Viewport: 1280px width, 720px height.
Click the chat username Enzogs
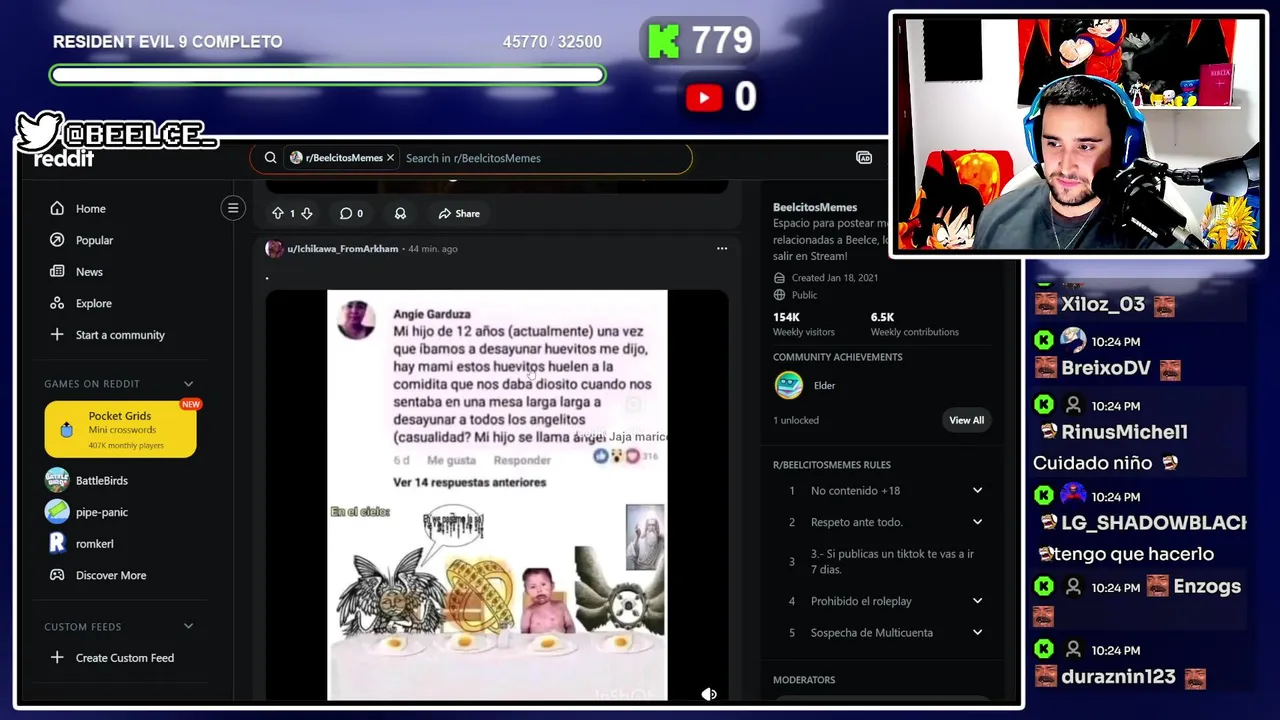1207,586
